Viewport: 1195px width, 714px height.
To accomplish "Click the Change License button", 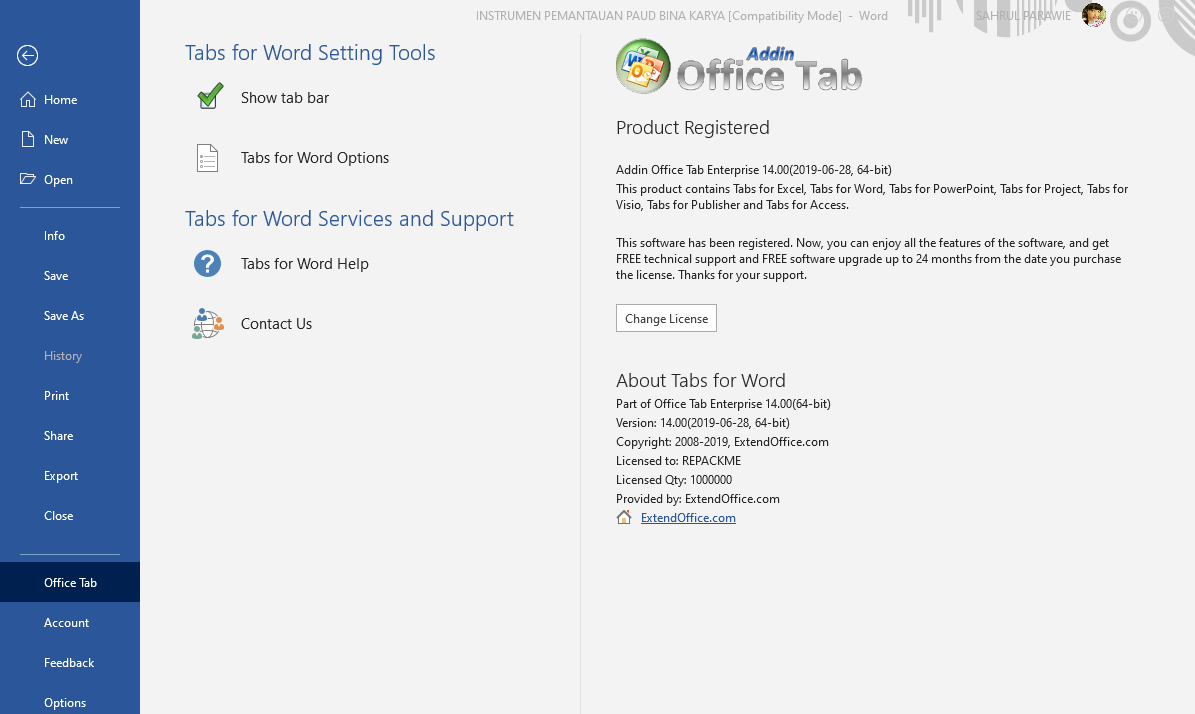I will (x=666, y=319).
